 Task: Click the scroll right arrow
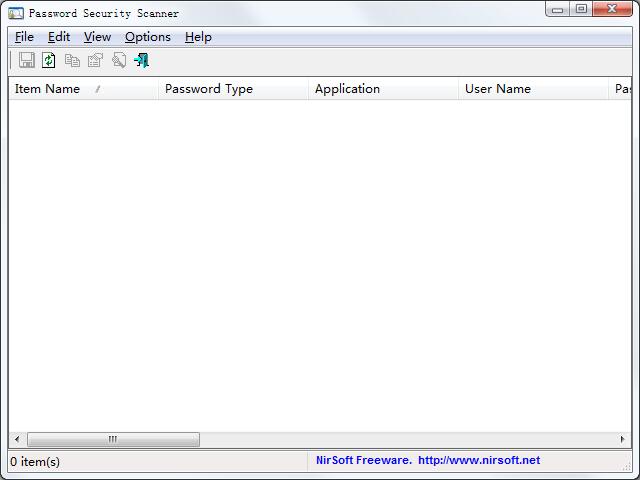pos(623,439)
